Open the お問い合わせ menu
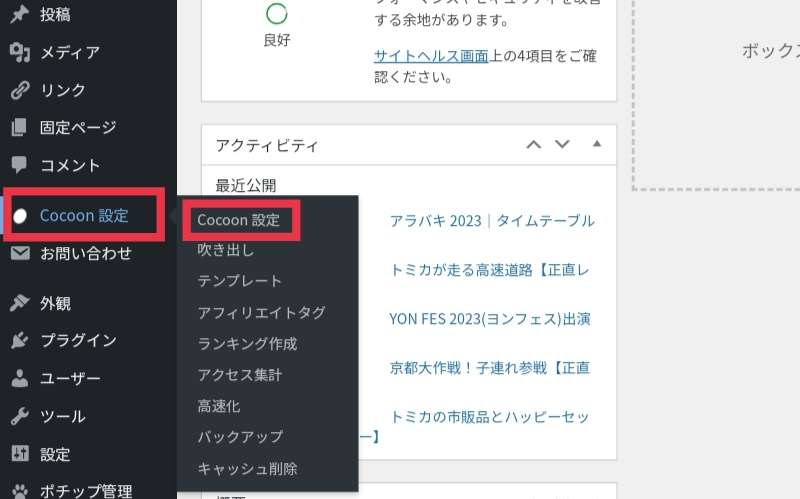 88,253
